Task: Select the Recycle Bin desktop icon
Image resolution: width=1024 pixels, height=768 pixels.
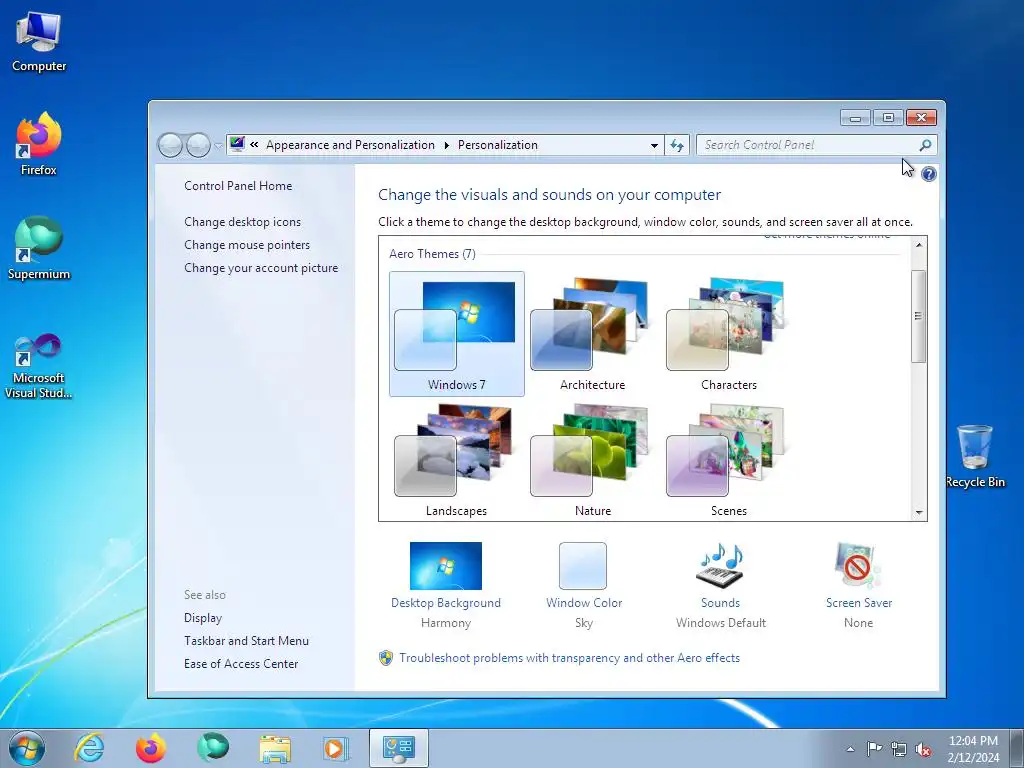Action: click(975, 456)
